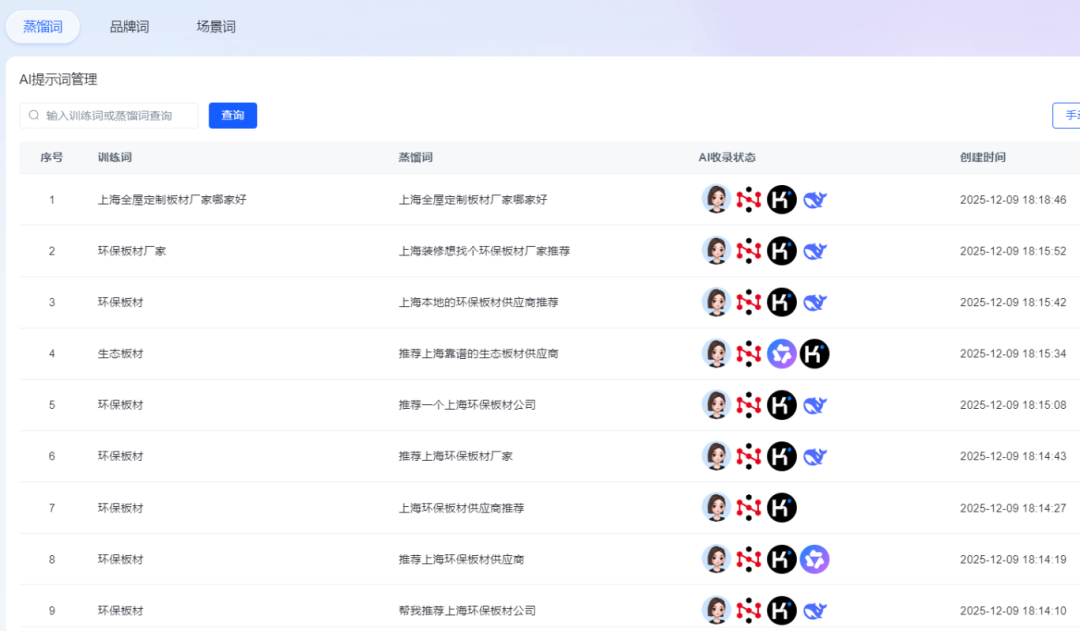Click the Kimi icon in row 4

pyautogui.click(x=815, y=353)
